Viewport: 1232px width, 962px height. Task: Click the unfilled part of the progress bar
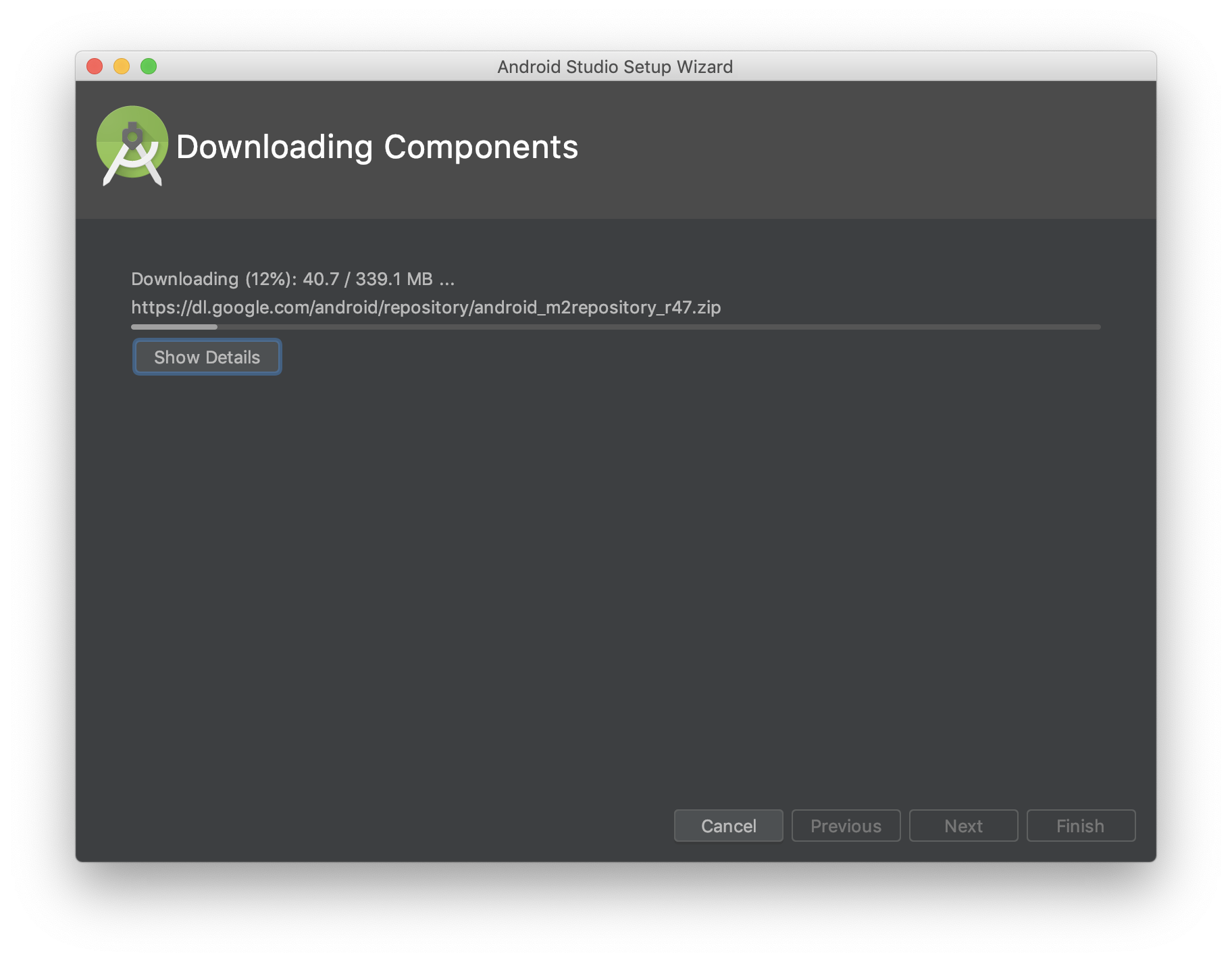point(659,327)
